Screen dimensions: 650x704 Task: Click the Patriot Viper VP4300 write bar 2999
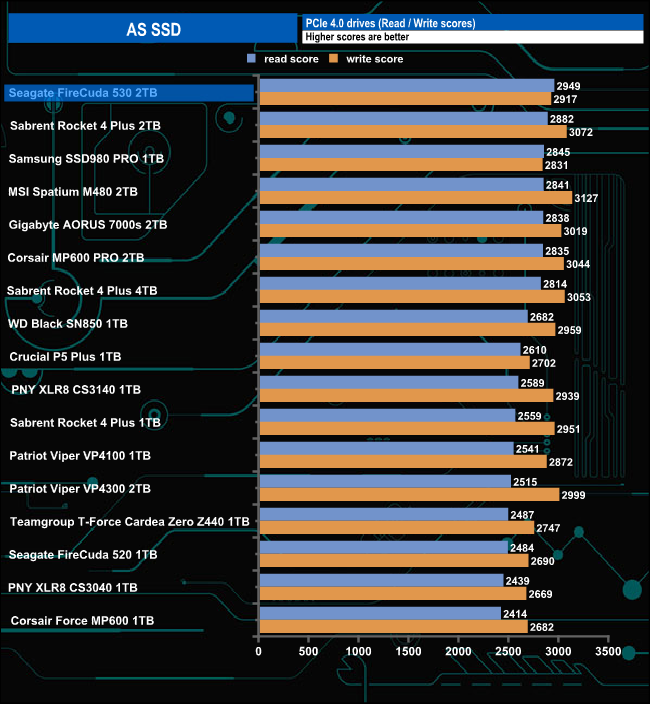[410, 495]
